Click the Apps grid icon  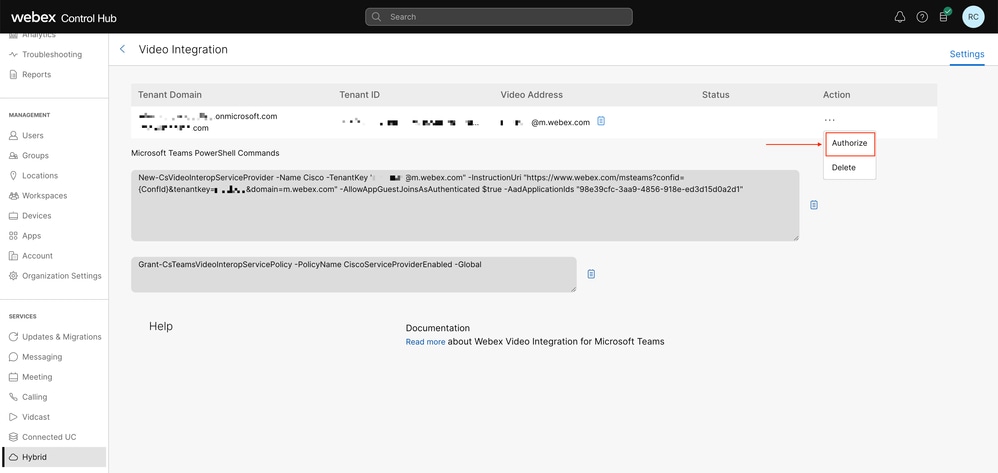(x=13, y=236)
